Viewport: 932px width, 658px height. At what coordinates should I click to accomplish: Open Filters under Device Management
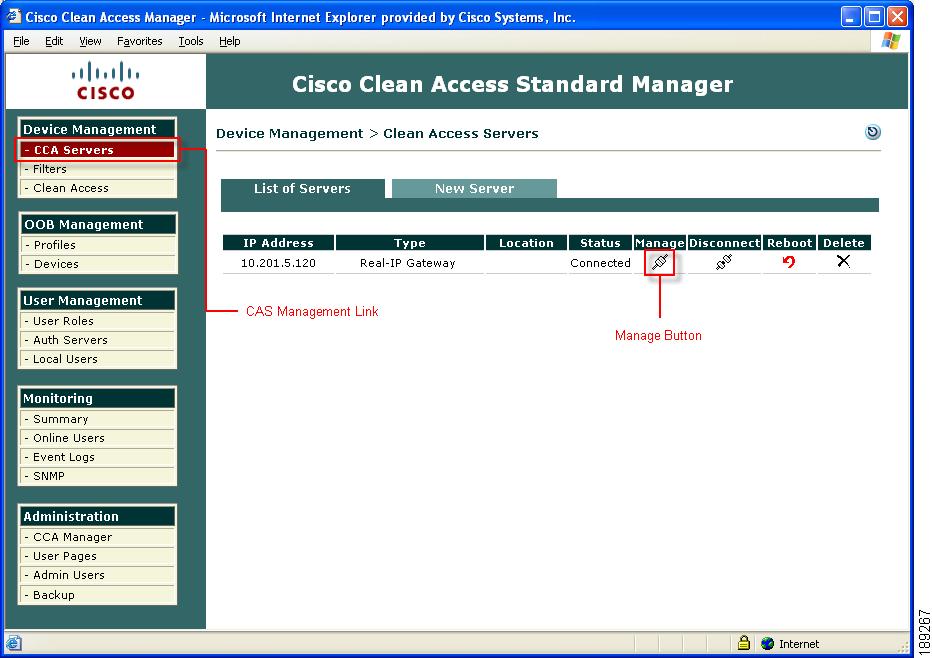[x=97, y=169]
